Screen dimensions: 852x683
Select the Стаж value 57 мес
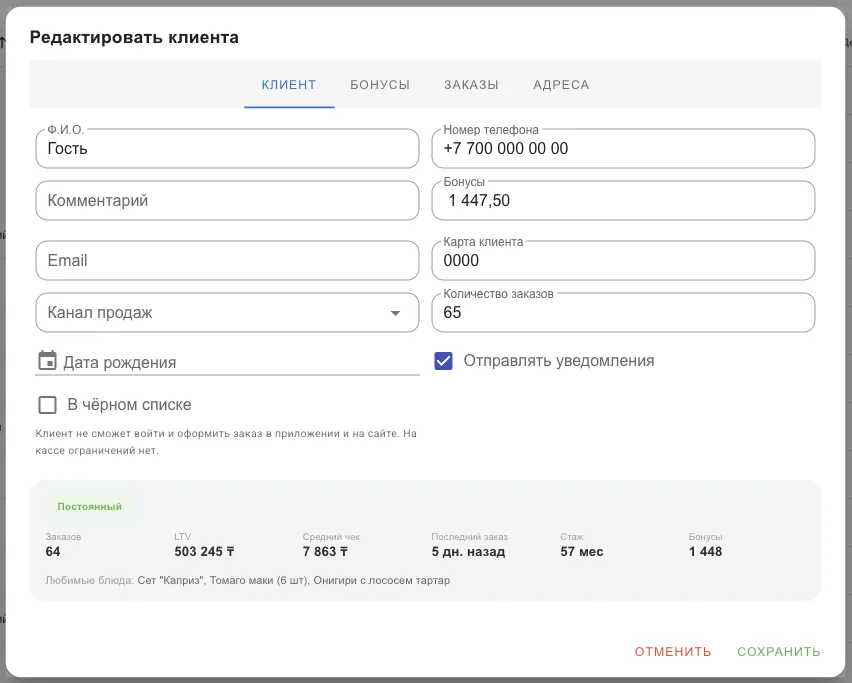click(581, 552)
